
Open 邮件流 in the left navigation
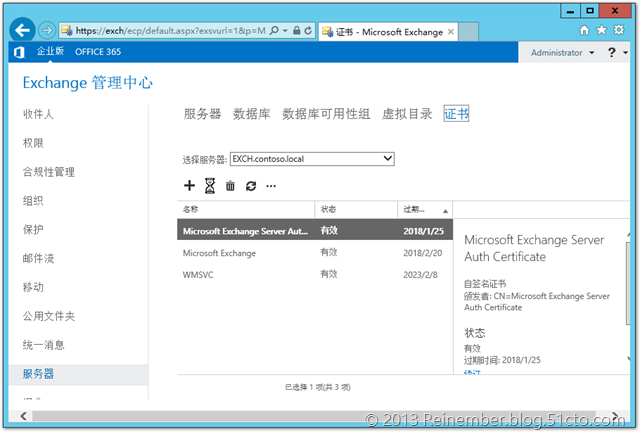[38, 258]
